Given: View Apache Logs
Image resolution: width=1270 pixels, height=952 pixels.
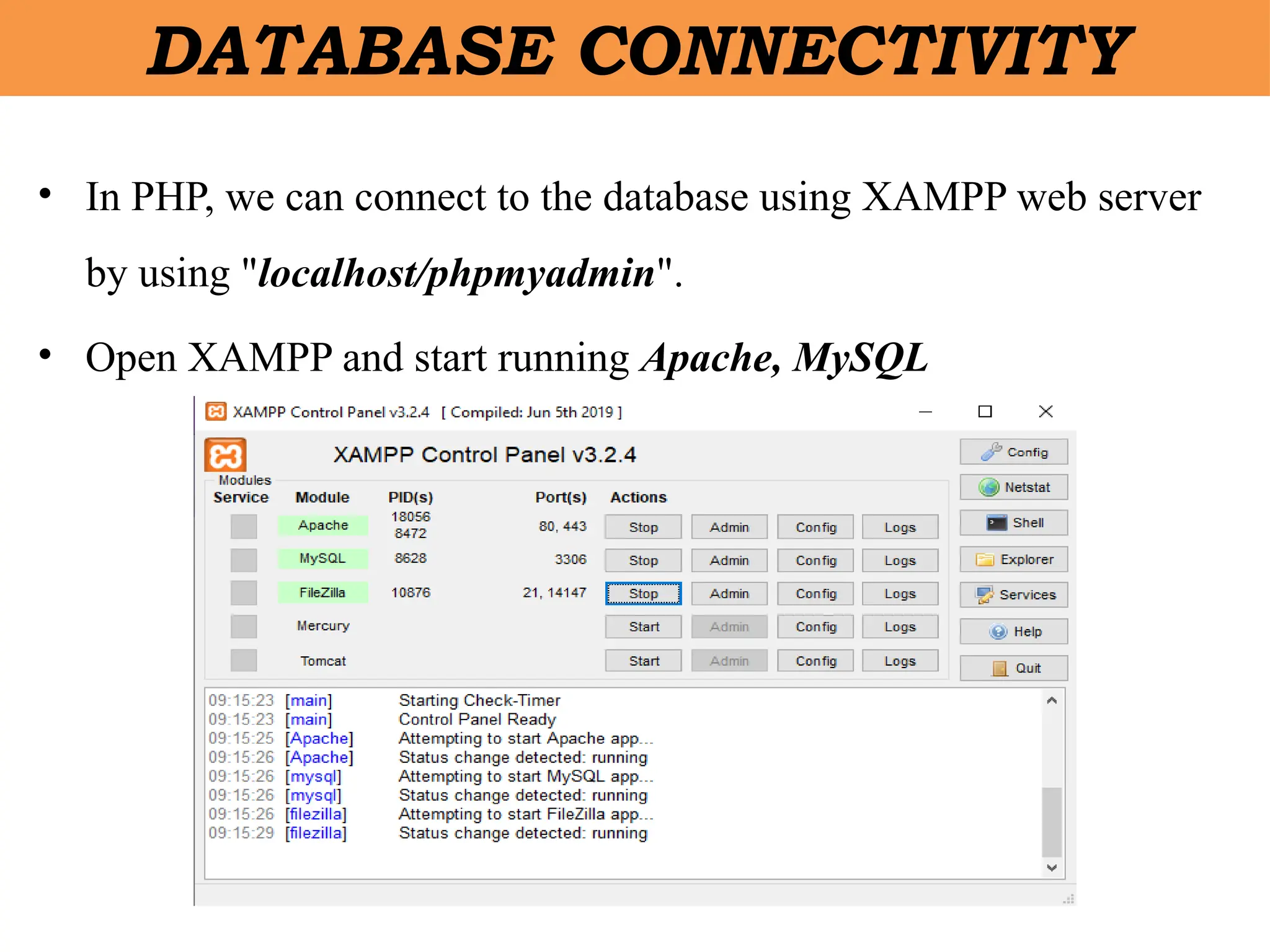Looking at the screenshot, I should [x=900, y=527].
